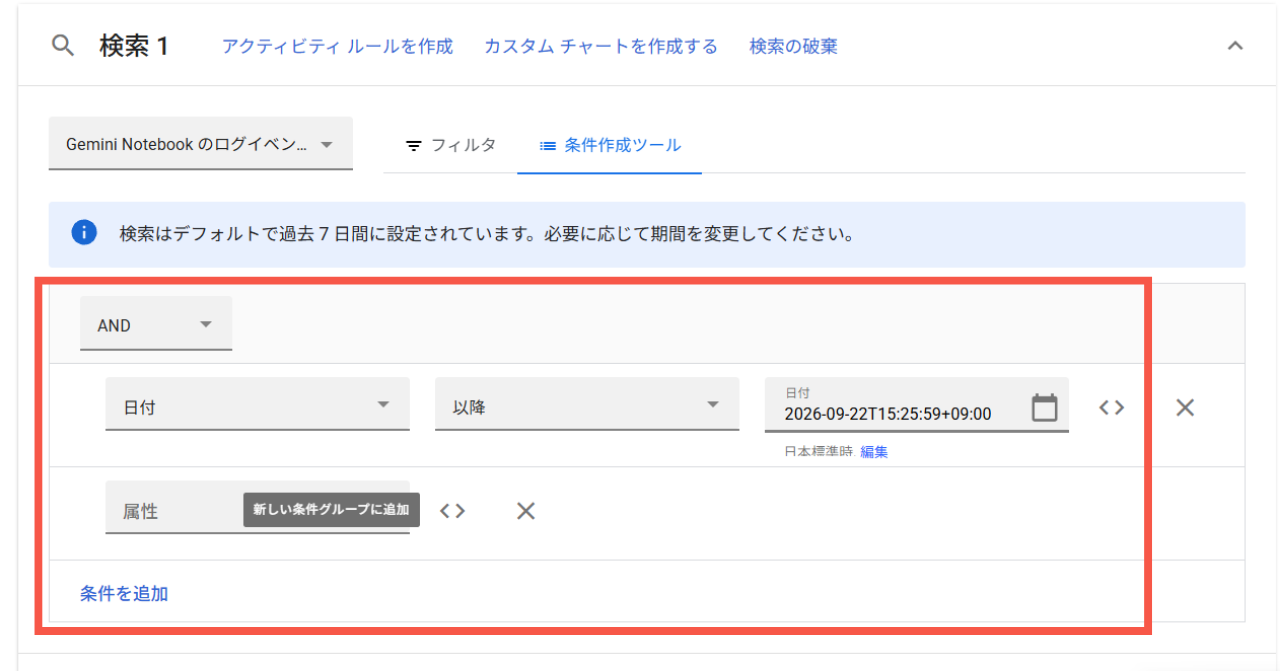Click the 検索 1 heading text
Image resolution: width=1280 pixels, height=672 pixels.
point(134,46)
